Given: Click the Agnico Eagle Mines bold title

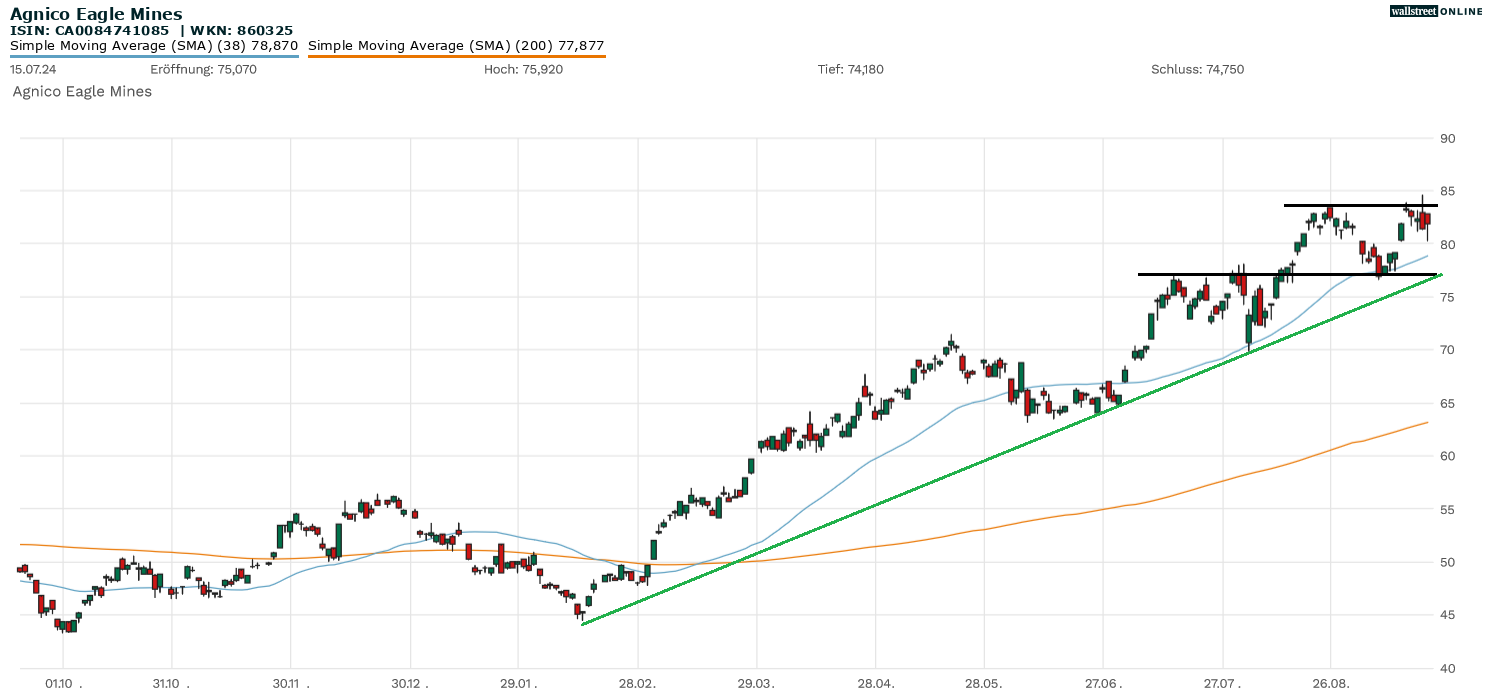Looking at the screenshot, I should (96, 14).
